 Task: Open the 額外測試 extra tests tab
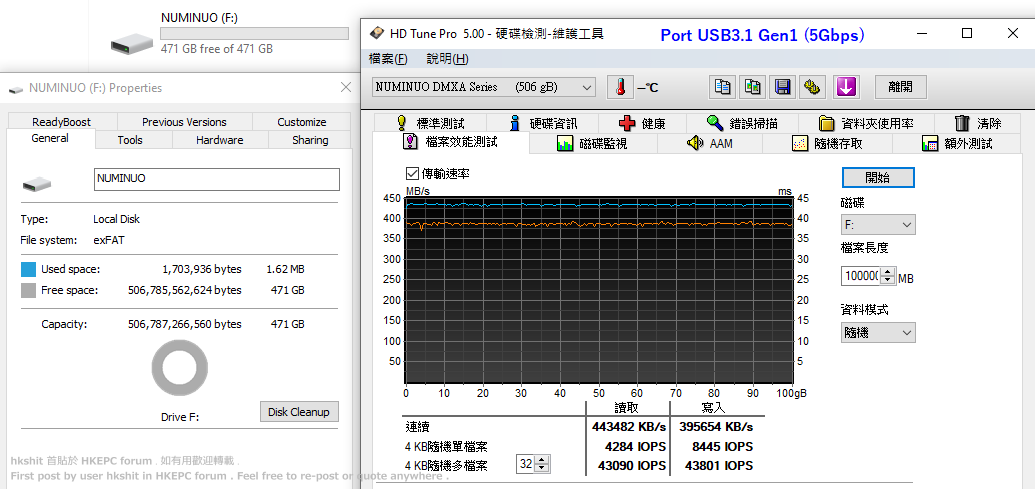click(956, 143)
